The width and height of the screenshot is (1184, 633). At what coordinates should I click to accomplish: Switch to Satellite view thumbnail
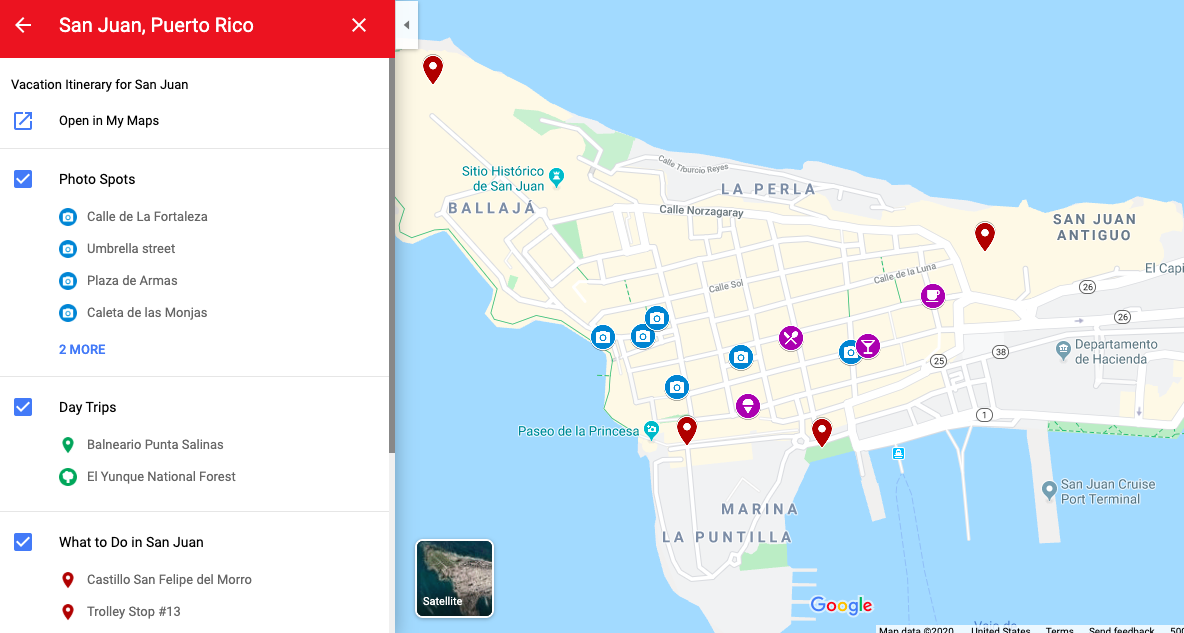coord(455,578)
